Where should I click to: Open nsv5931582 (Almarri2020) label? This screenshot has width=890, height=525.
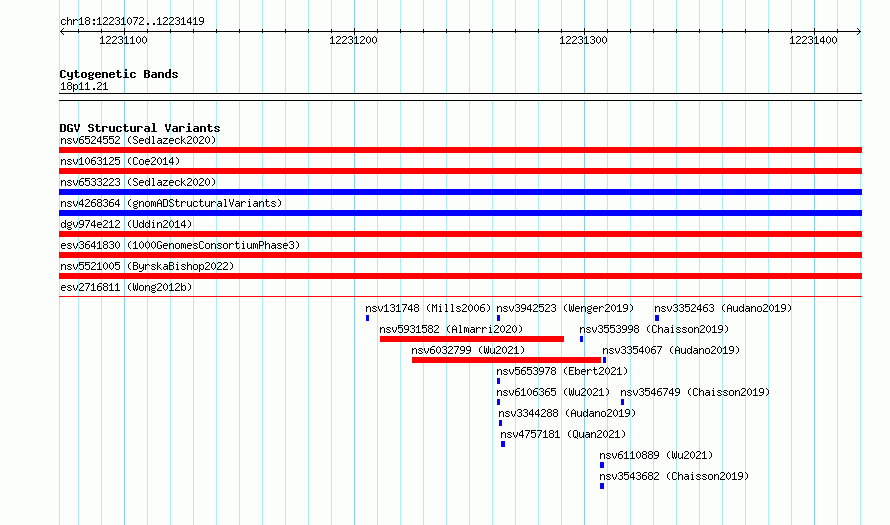click(451, 329)
